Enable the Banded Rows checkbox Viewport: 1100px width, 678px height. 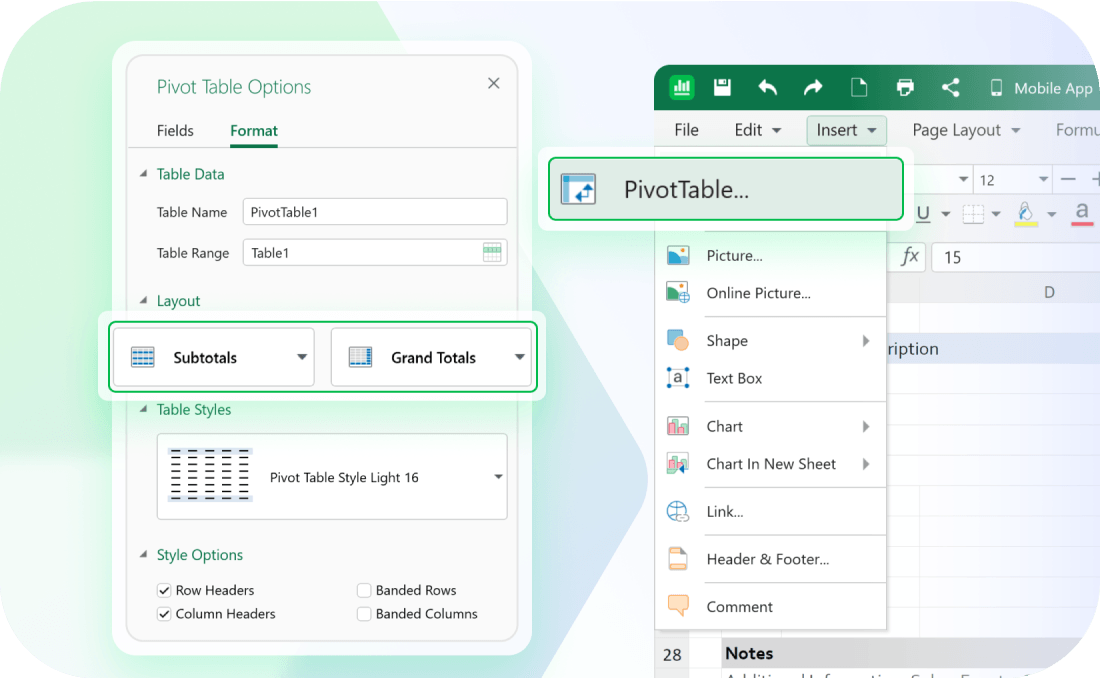[365, 590]
